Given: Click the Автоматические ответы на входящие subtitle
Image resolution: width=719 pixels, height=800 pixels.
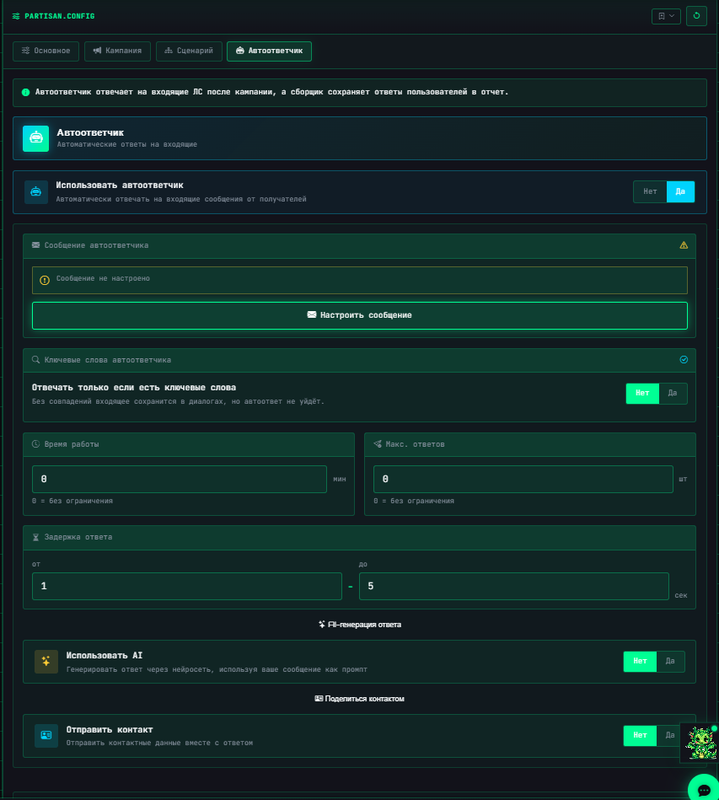Looking at the screenshot, I should (x=127, y=145).
